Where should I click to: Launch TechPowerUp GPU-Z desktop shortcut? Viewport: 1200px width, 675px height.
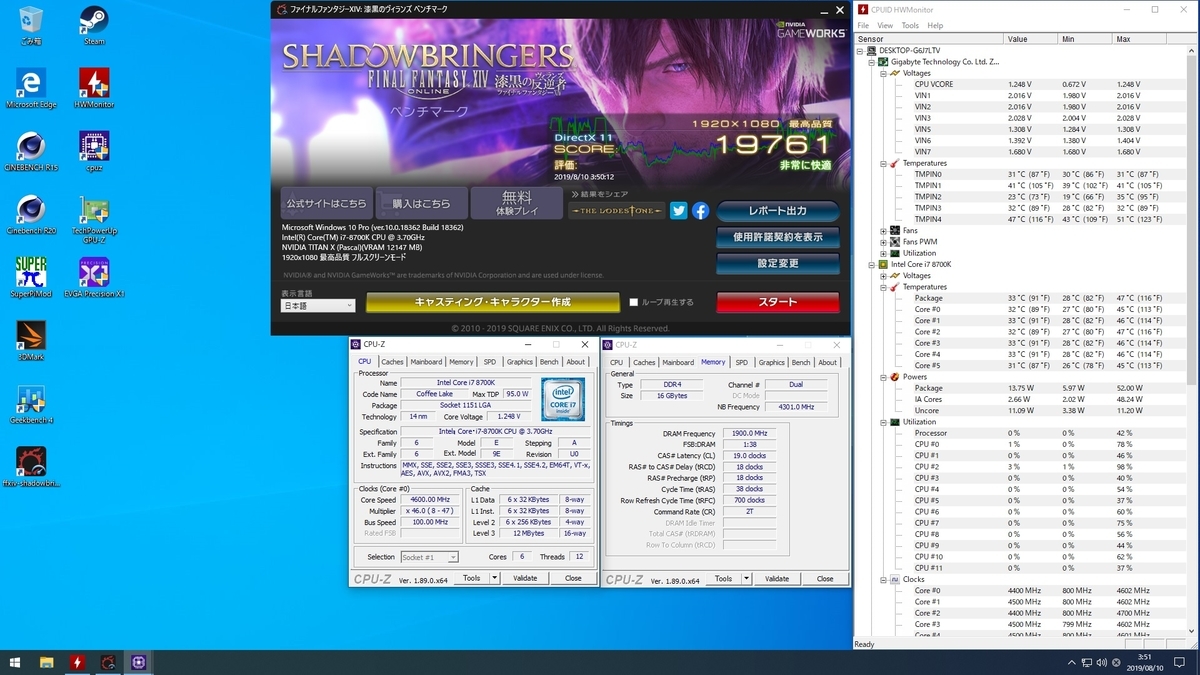coord(94,218)
